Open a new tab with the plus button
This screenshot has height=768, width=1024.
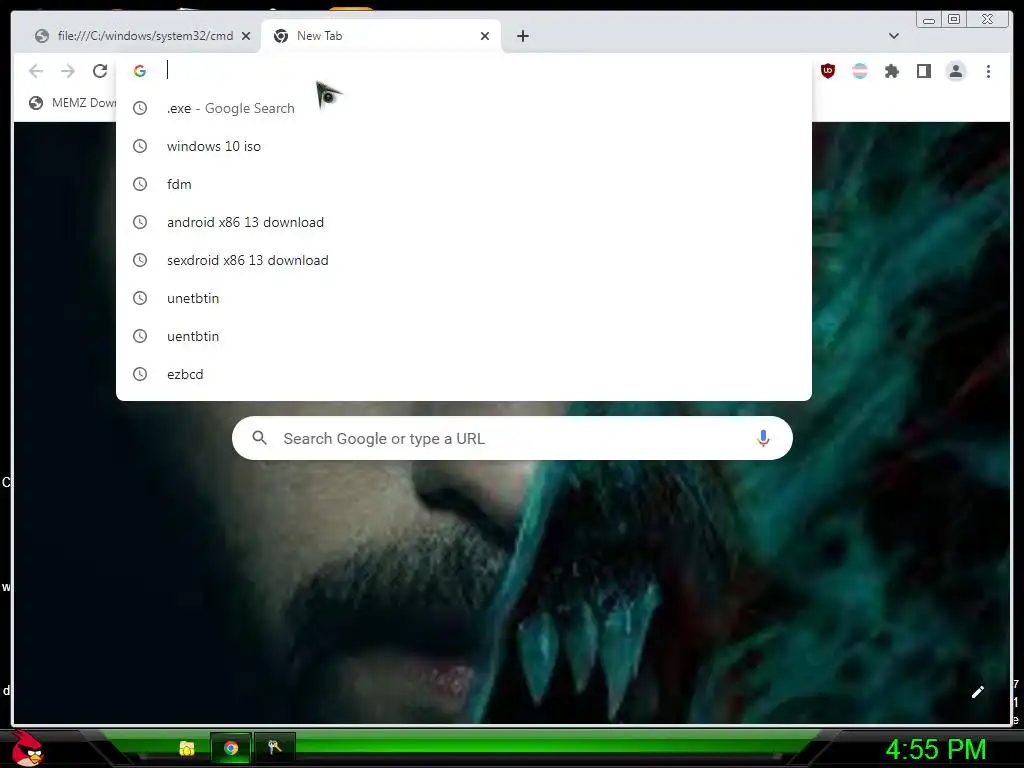523,36
